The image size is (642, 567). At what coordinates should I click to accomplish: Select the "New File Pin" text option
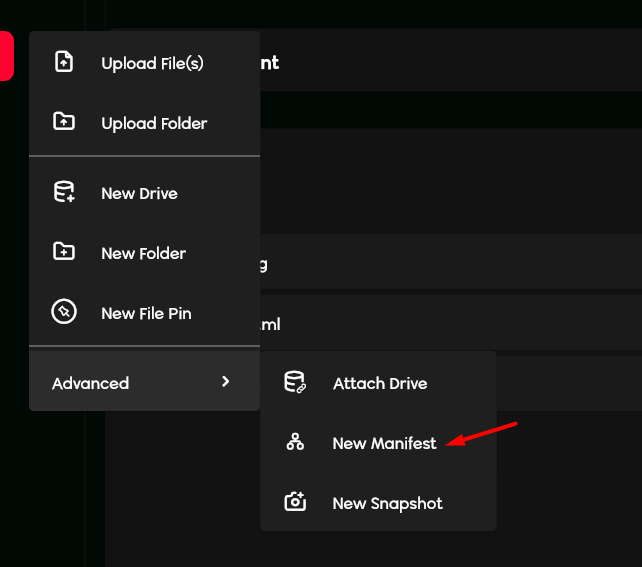pyautogui.click(x=146, y=313)
